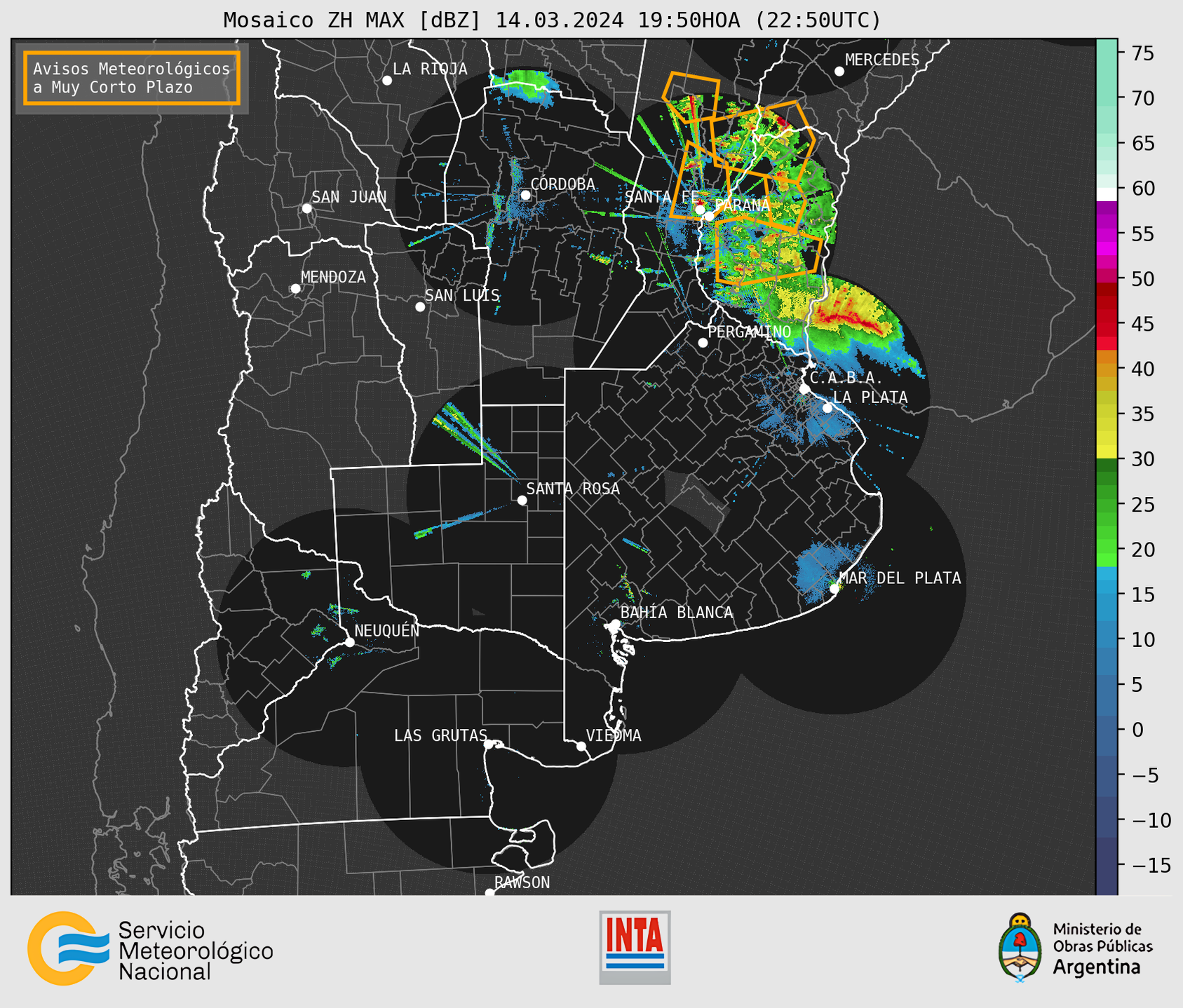Click the Pergamino city marker dot
This screenshot has width=1183, height=1008.
point(703,343)
